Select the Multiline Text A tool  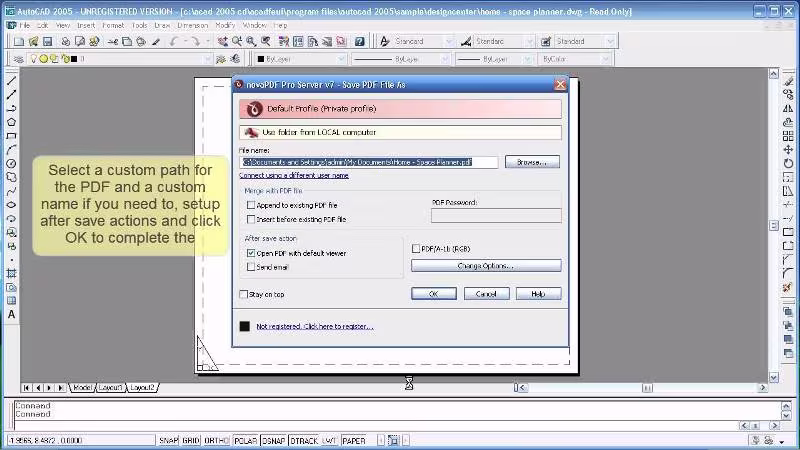[x=11, y=314]
